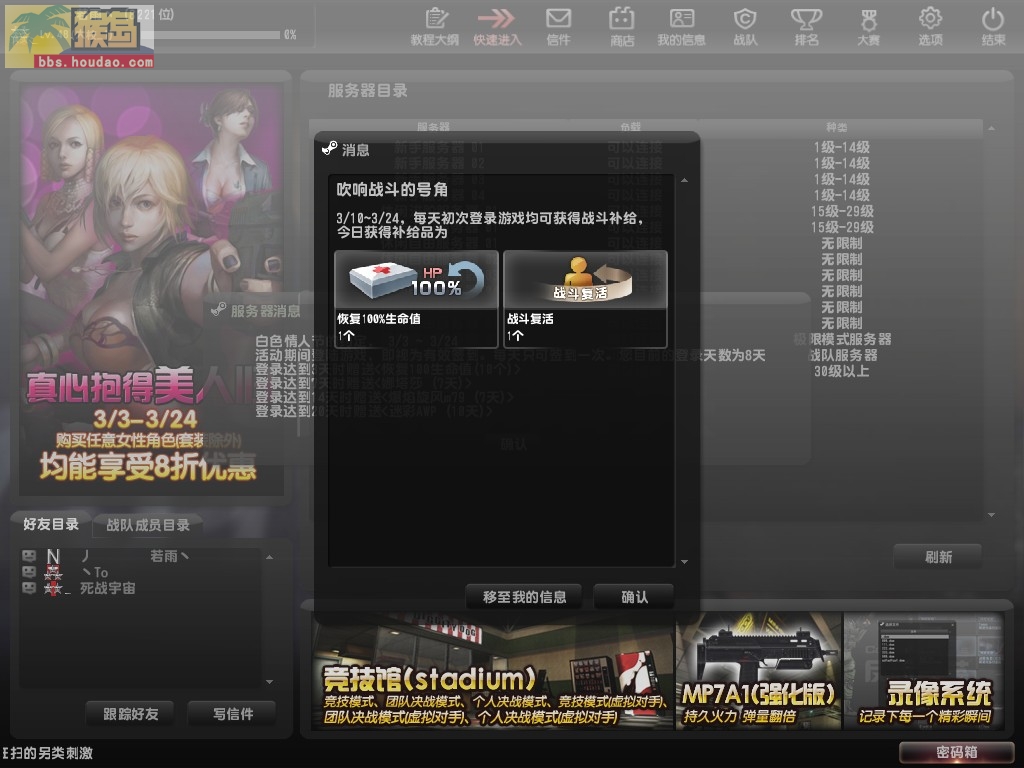Open the 教程大纲 tutorial outline icon
The image size is (1024, 768).
pyautogui.click(x=435, y=26)
